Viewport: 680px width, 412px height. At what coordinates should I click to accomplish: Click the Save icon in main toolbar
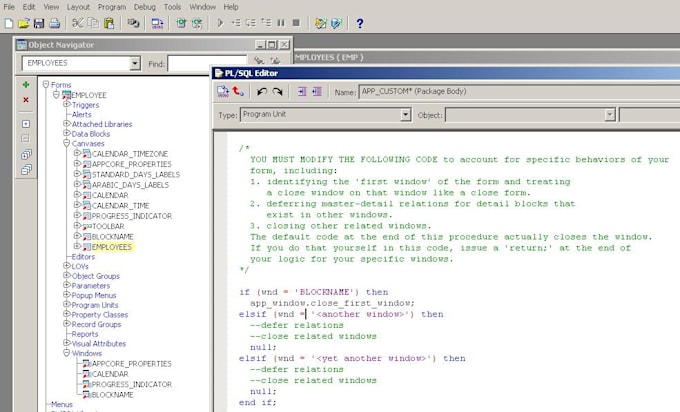(x=39, y=23)
